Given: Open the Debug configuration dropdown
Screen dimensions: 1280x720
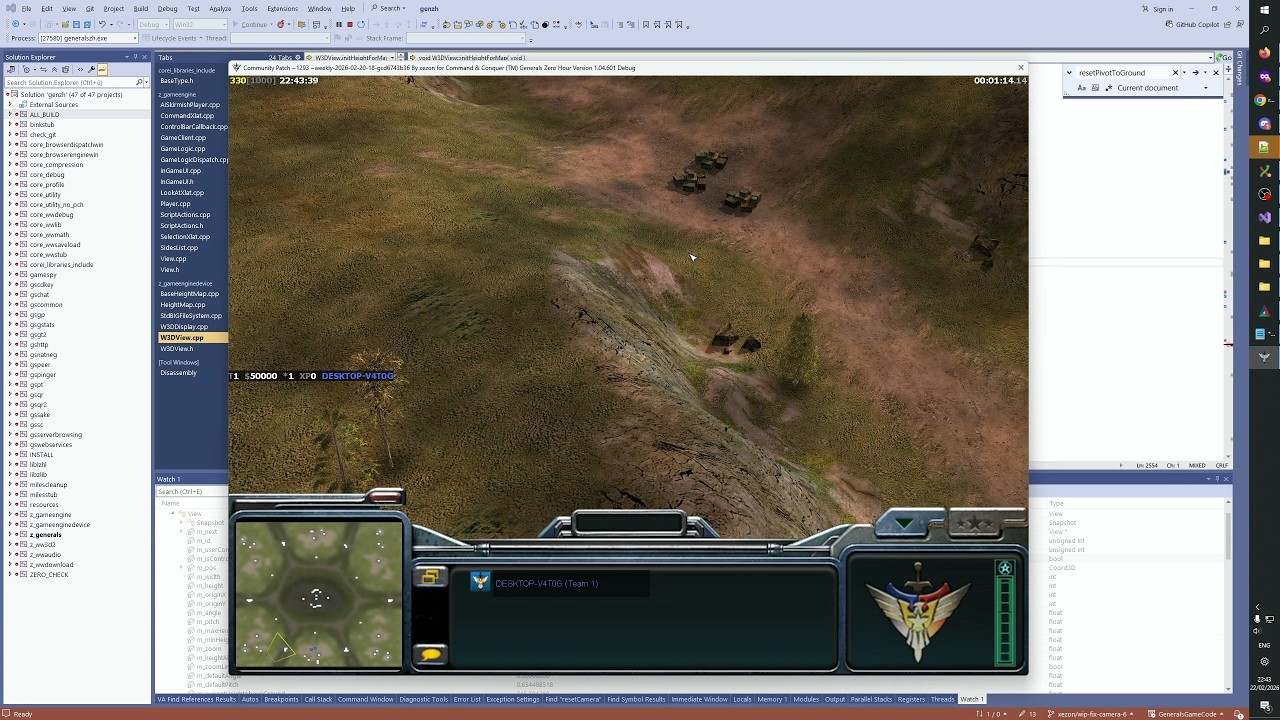Looking at the screenshot, I should tap(153, 24).
